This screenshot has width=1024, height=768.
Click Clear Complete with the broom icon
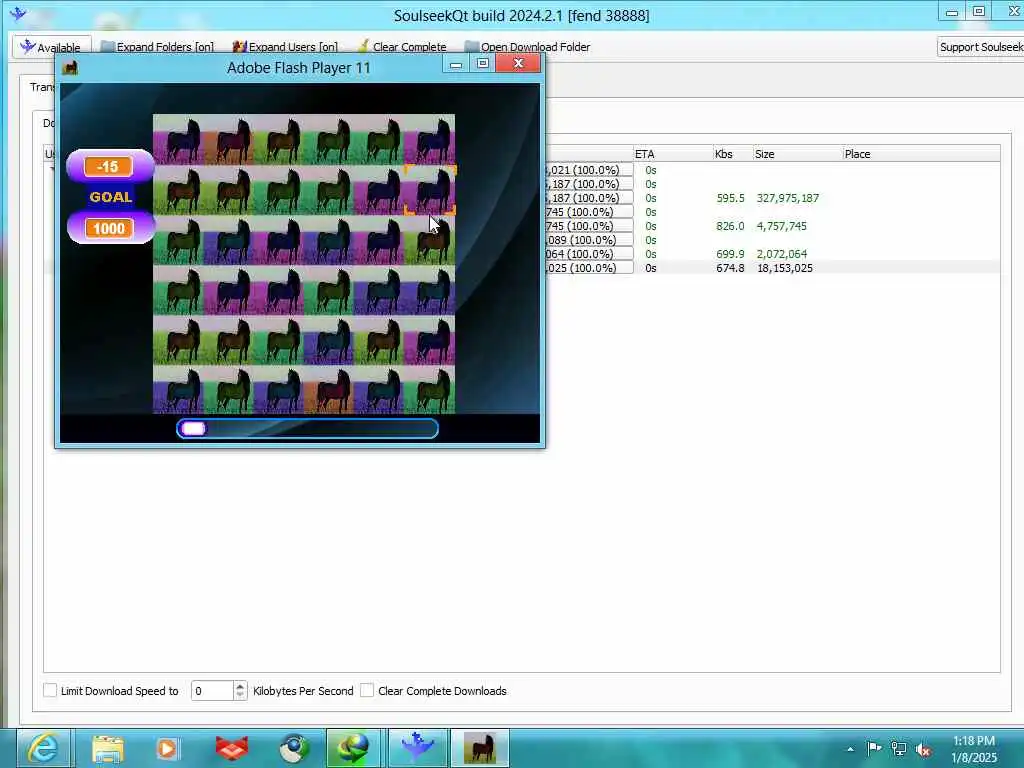tap(402, 47)
